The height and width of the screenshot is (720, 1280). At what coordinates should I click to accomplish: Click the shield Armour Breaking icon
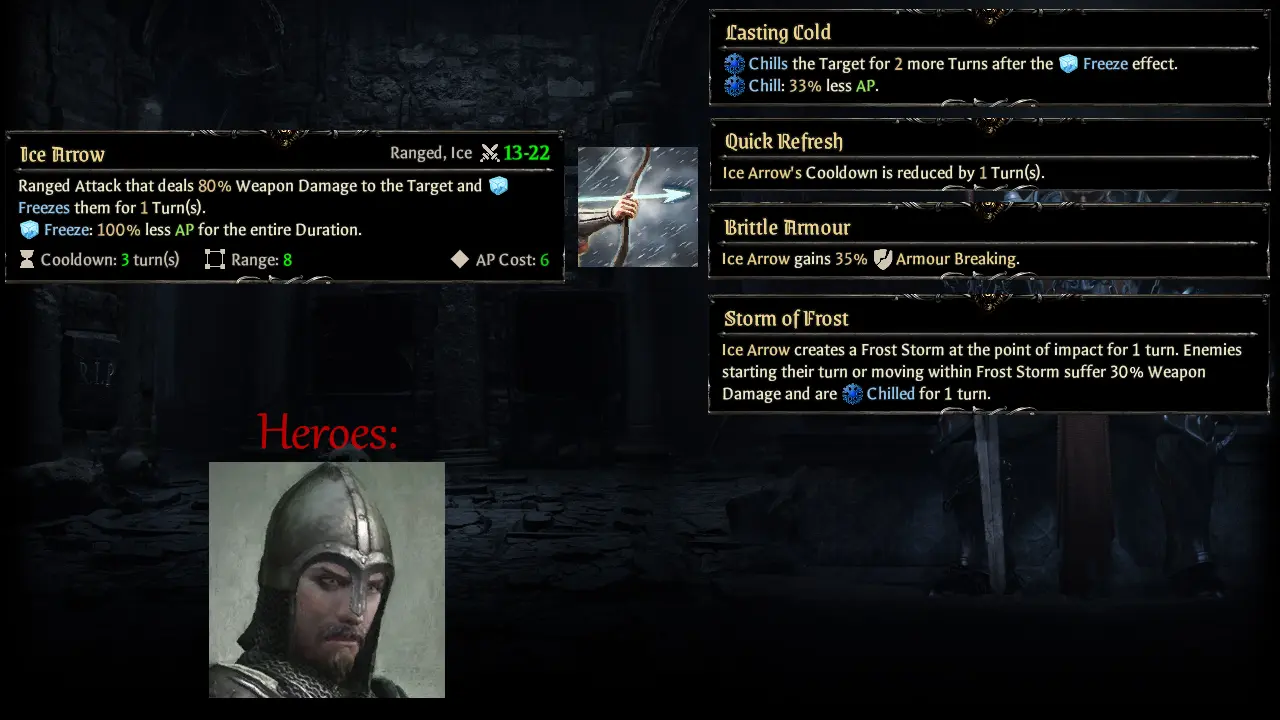[882, 259]
